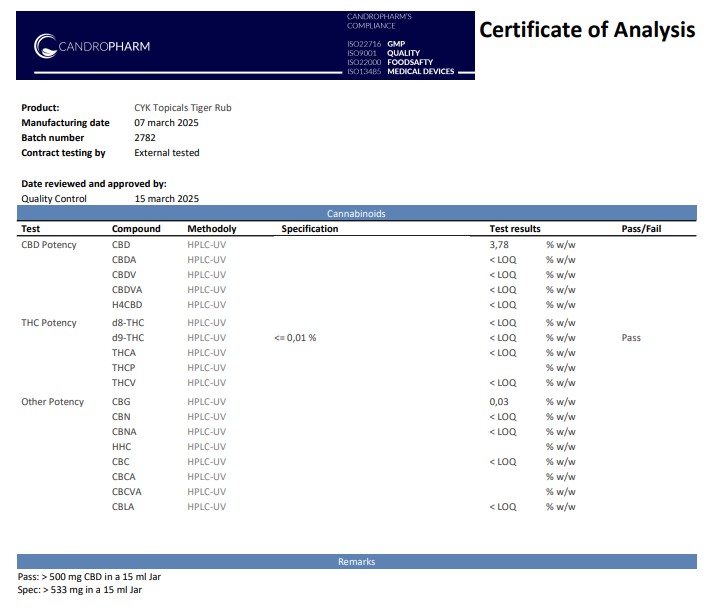Select the H4CBD compound cell
Viewport: 717px width, 608px height.
[127, 304]
